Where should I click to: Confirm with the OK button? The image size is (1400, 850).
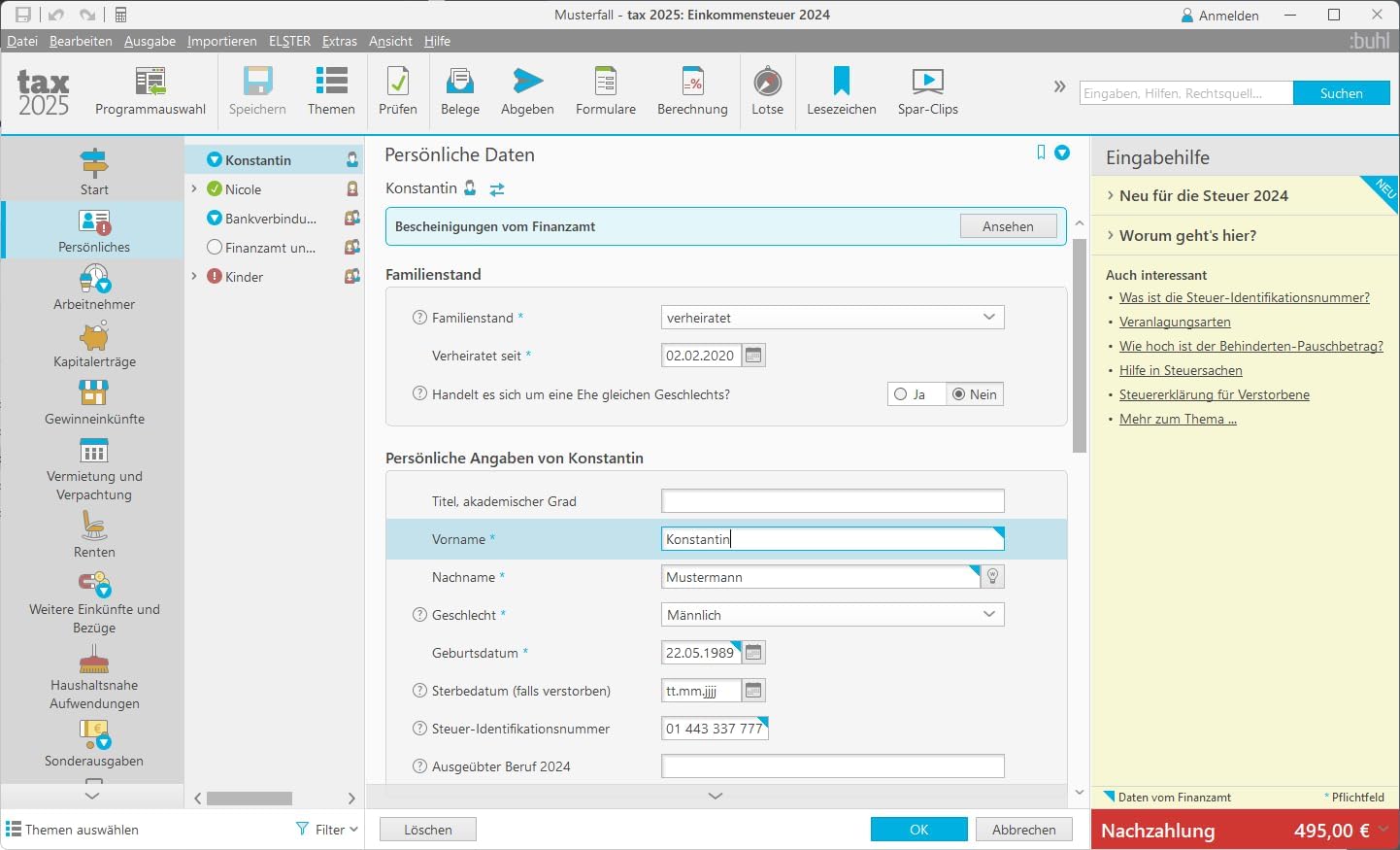coord(918,830)
